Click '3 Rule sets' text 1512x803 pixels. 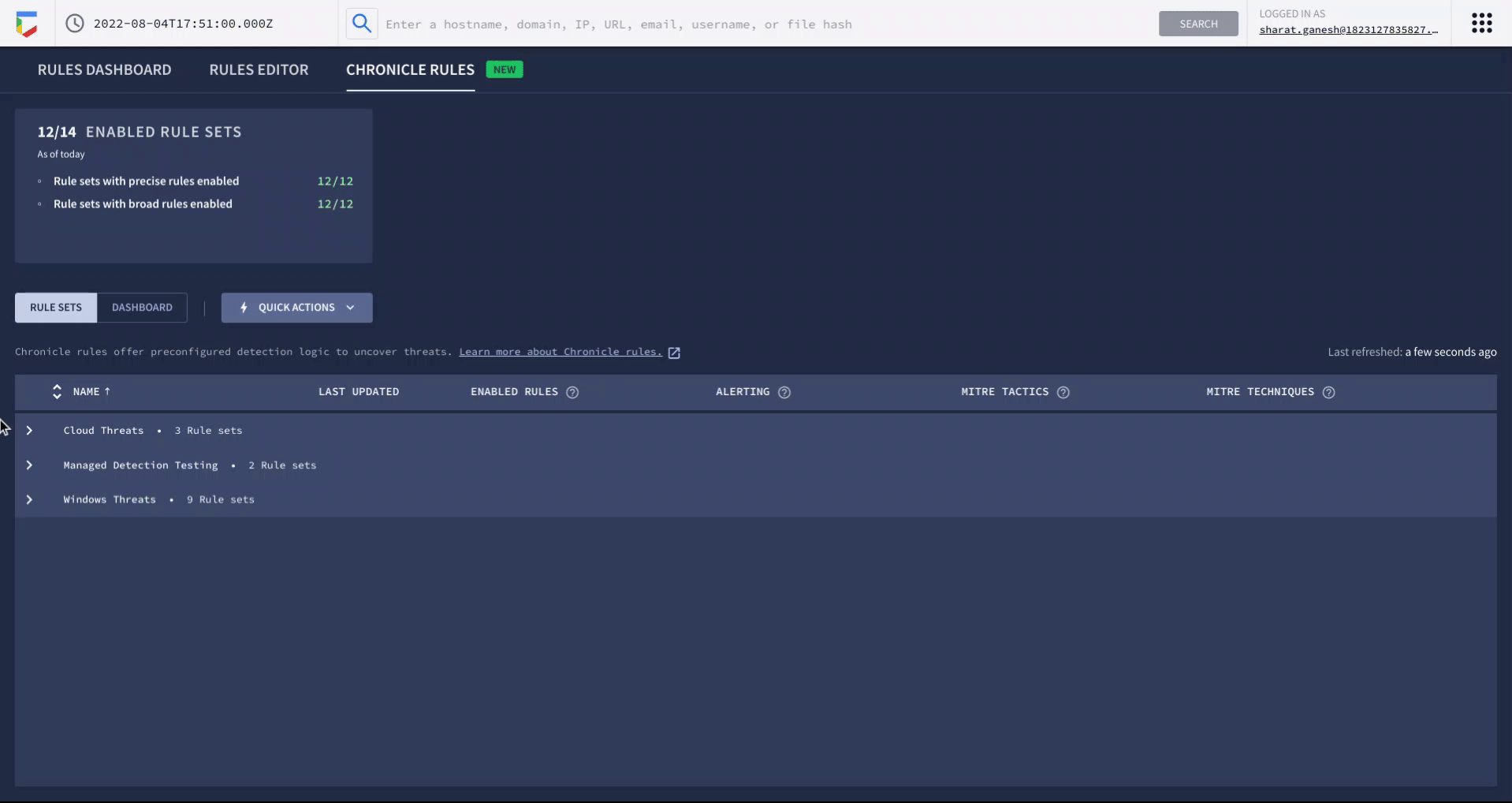point(208,431)
